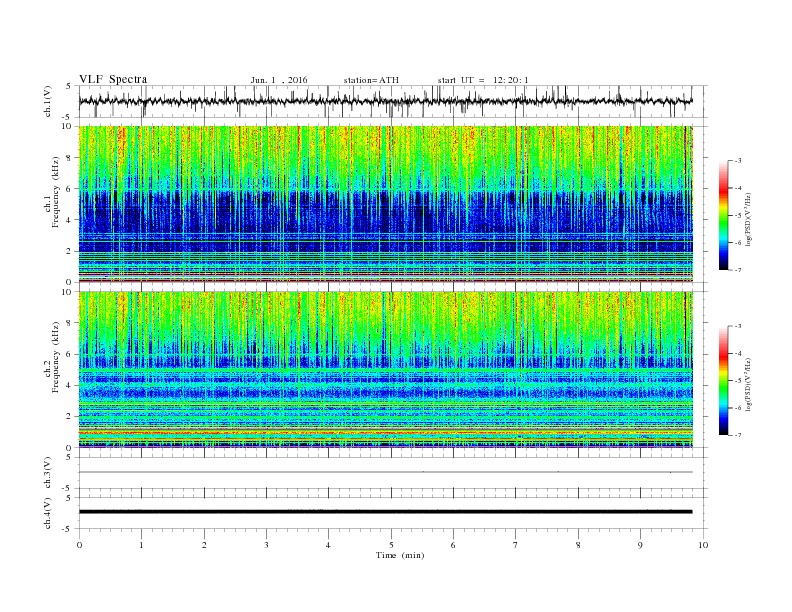Click the "5" tick on the time axis
The image size is (792, 612).
click(x=391, y=545)
